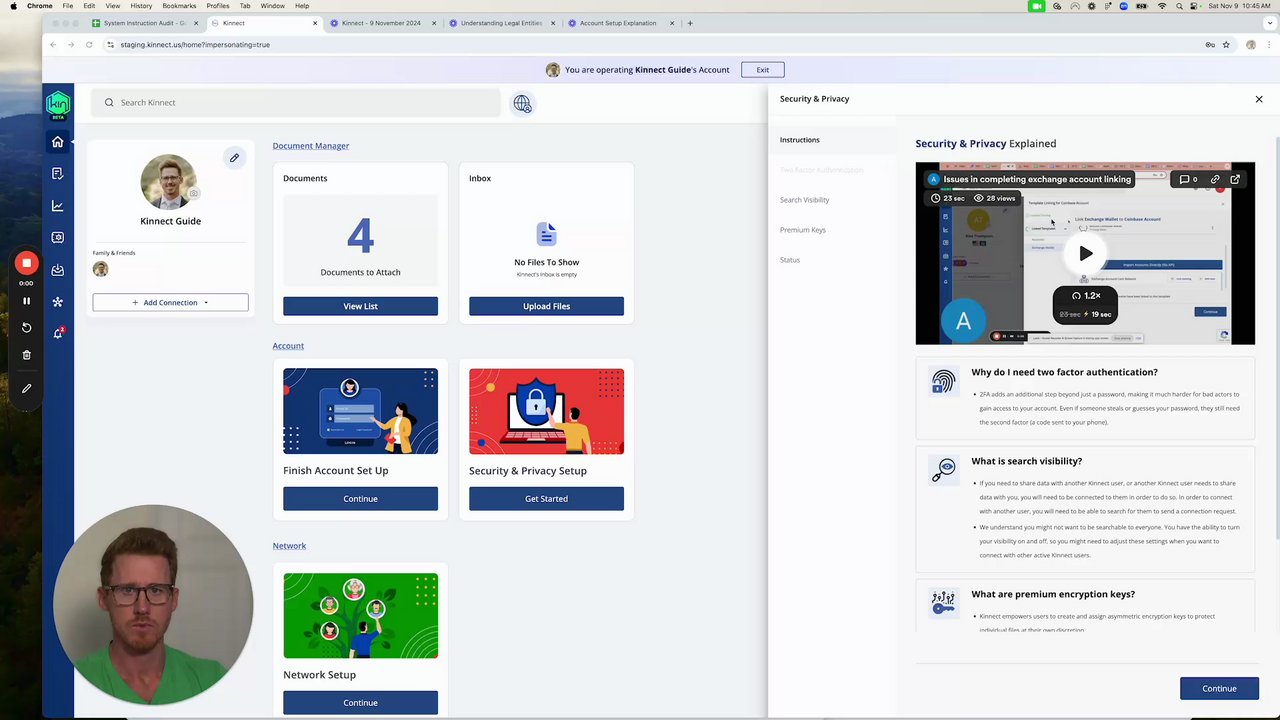Open the recording draw pen tool
The image size is (1280, 720).
point(27,388)
